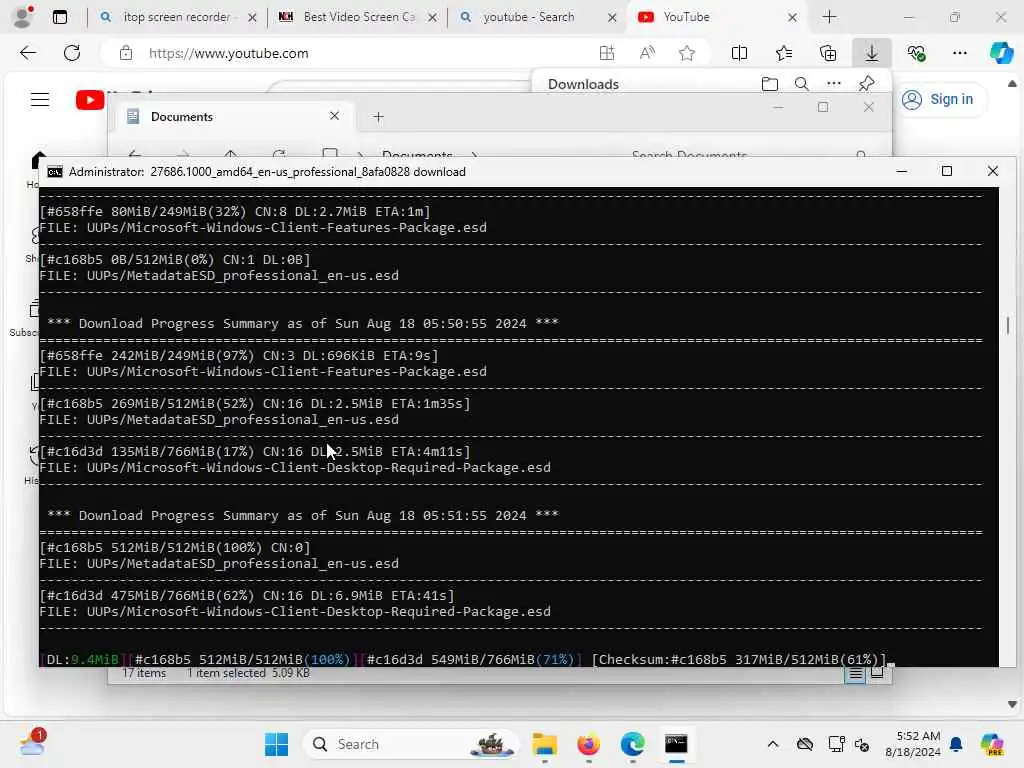
Task: Click the site info lock icon
Action: (x=126, y=53)
